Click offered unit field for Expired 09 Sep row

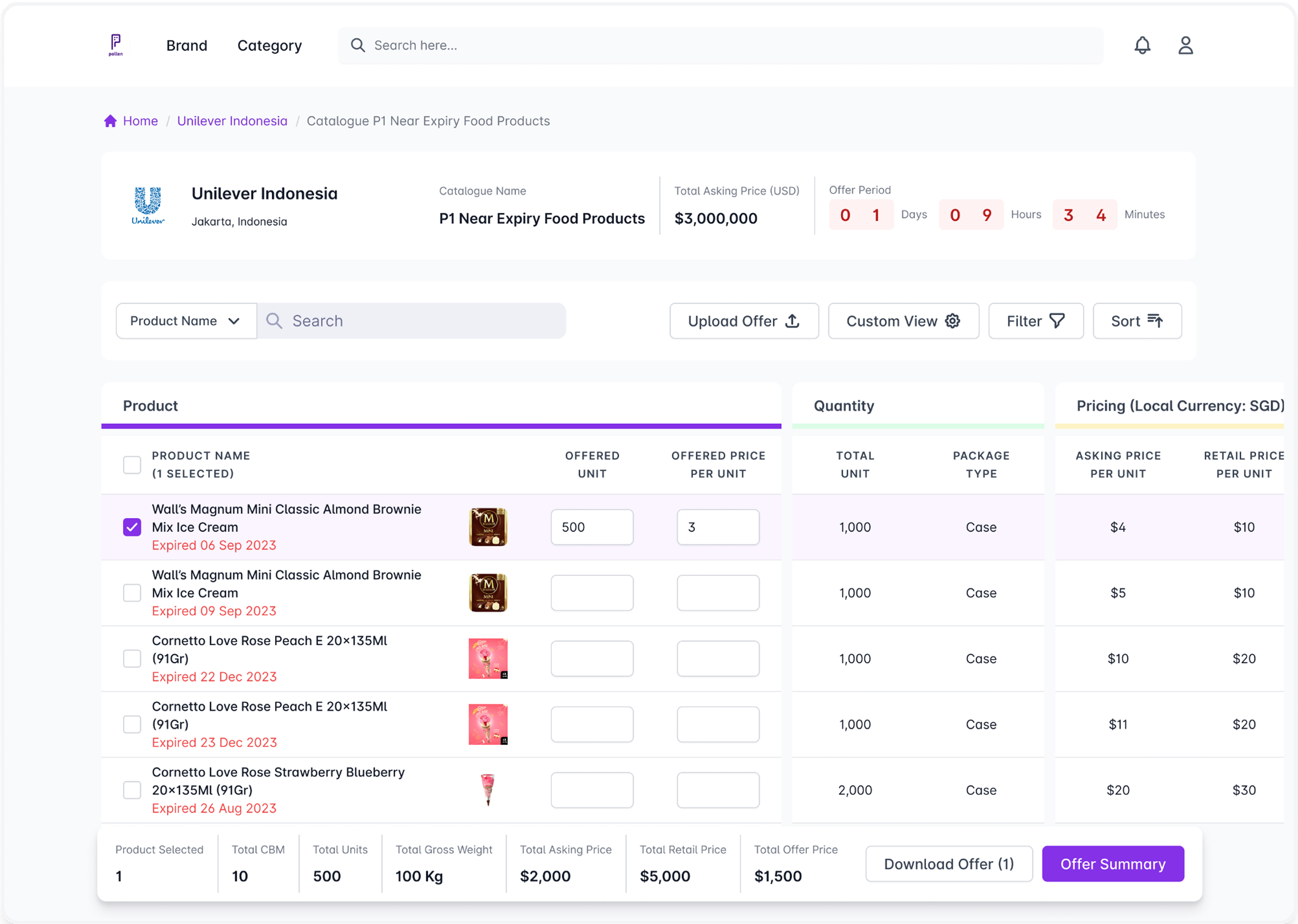(591, 593)
